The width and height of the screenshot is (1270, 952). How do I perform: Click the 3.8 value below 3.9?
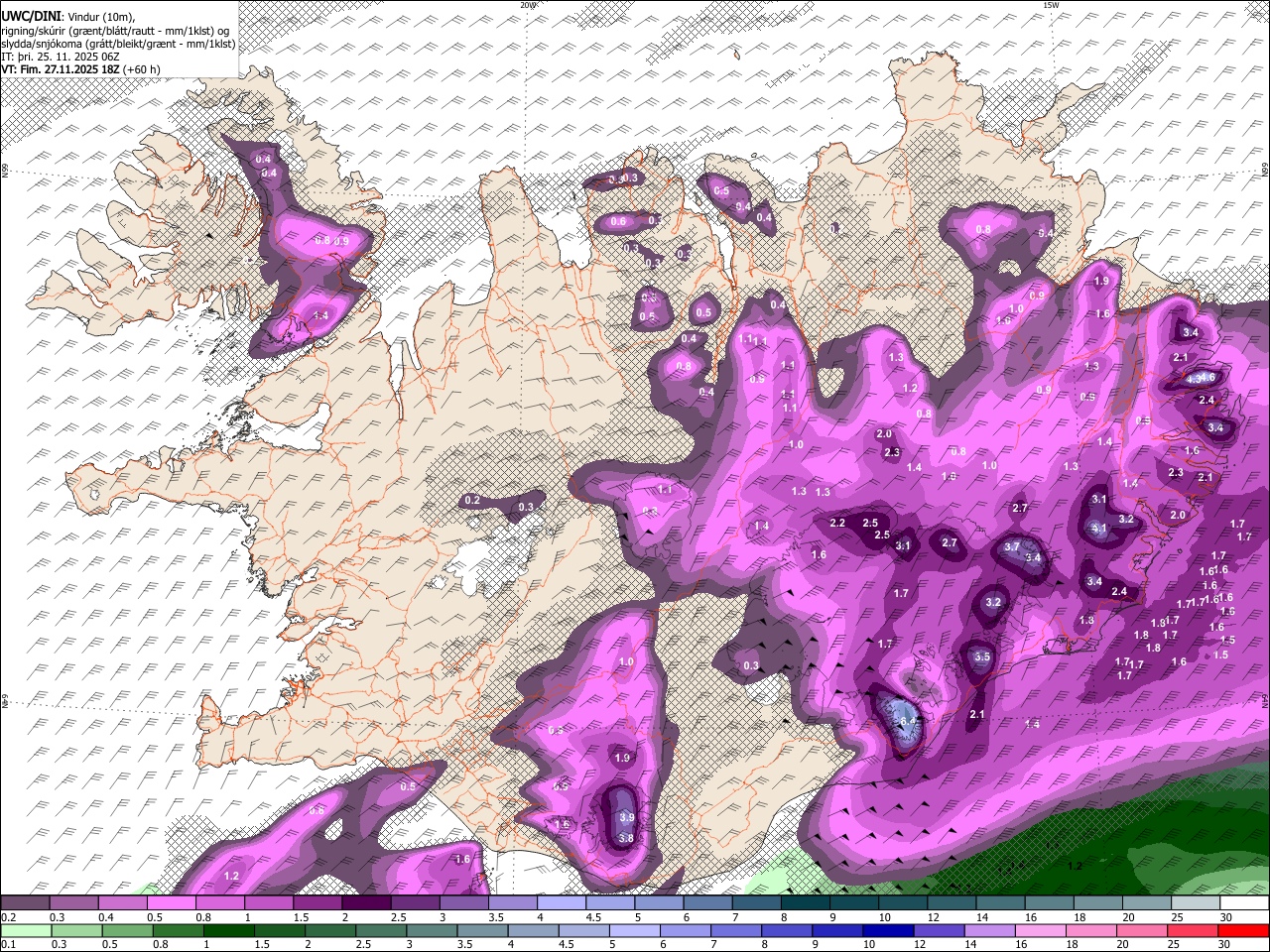pyautogui.click(x=626, y=838)
